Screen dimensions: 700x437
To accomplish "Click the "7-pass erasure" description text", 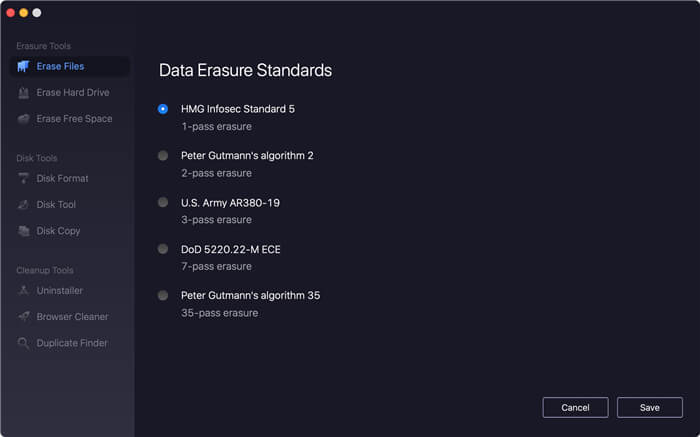I will (217, 266).
